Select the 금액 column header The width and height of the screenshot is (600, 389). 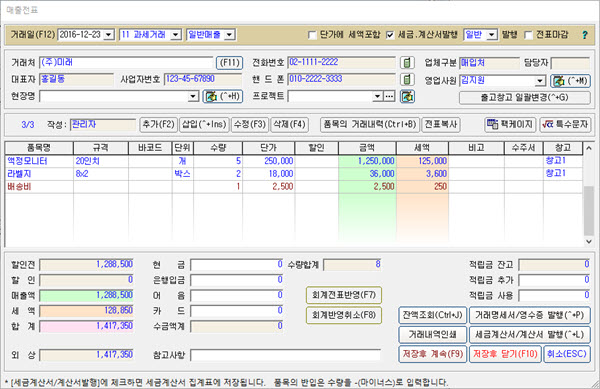pyautogui.click(x=367, y=148)
